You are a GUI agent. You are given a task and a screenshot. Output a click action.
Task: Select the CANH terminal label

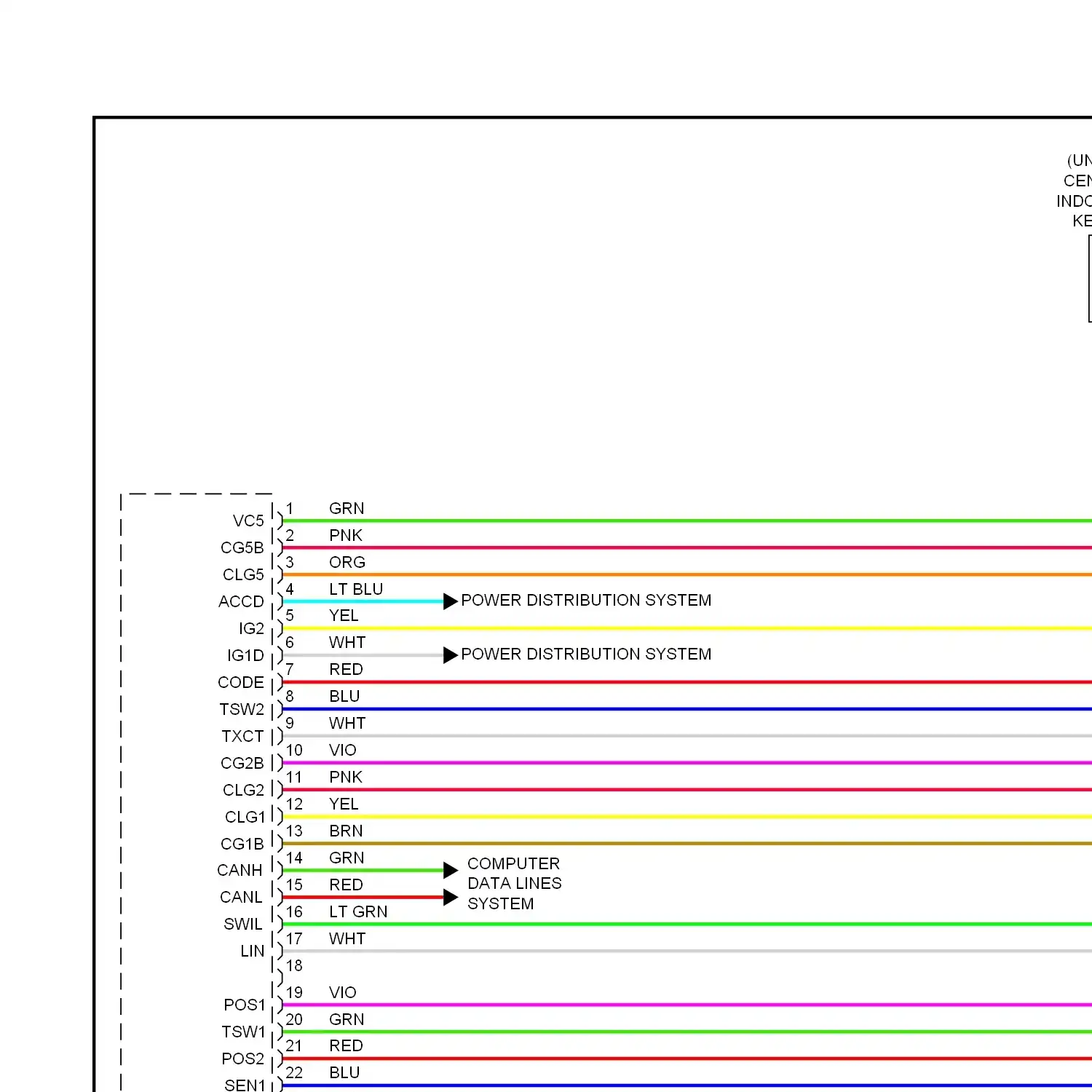pyautogui.click(x=240, y=871)
